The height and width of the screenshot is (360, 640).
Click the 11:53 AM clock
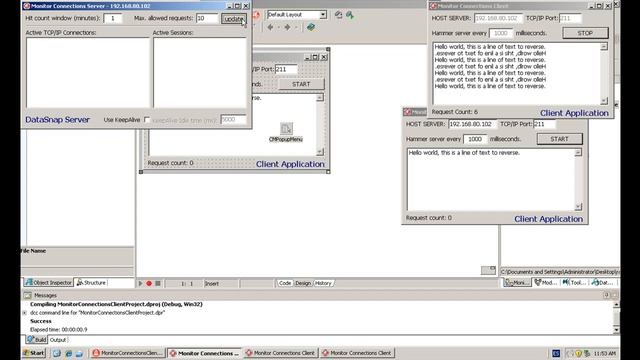point(604,353)
